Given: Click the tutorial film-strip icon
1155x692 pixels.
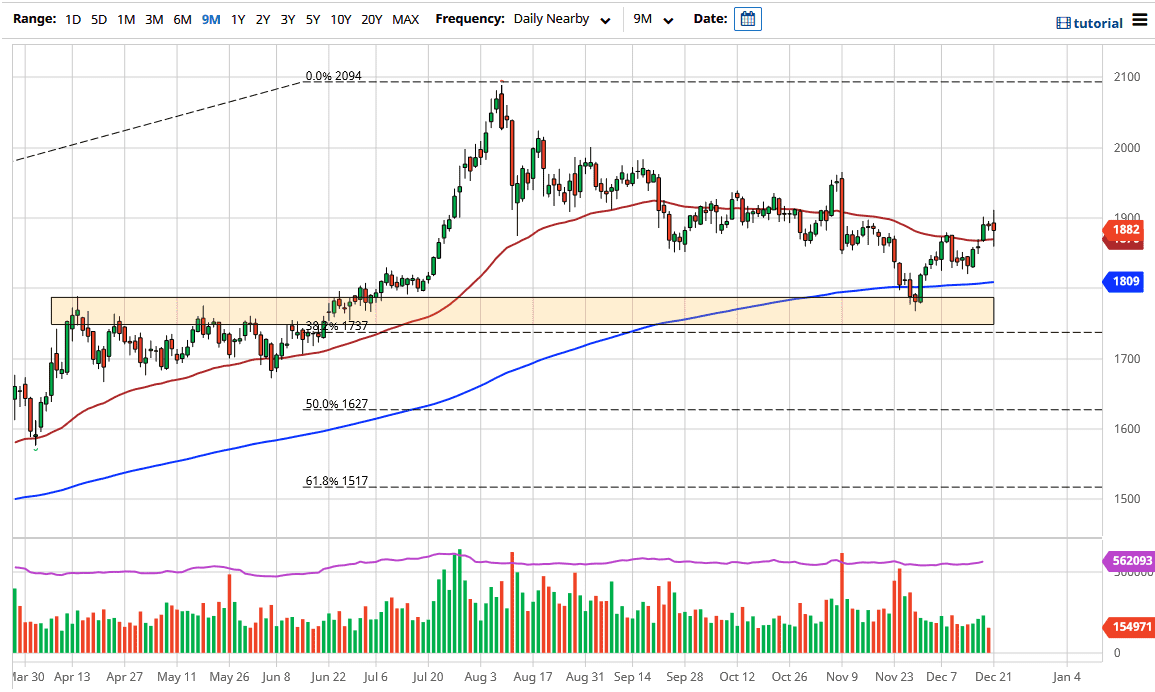Looking at the screenshot, I should coord(1063,21).
